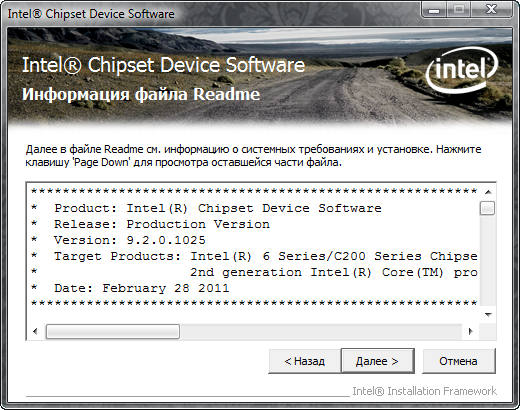
Task: Click the readme's scroll right arrow
Action: point(470,331)
